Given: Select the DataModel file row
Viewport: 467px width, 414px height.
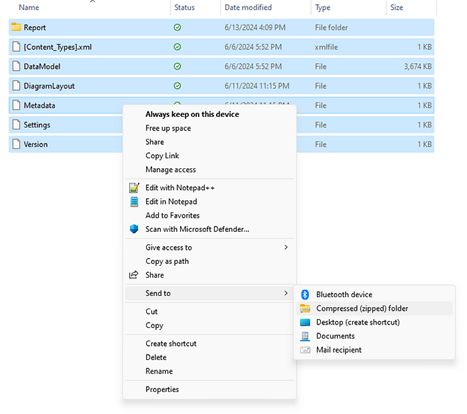Looking at the screenshot, I should pyautogui.click(x=221, y=66).
